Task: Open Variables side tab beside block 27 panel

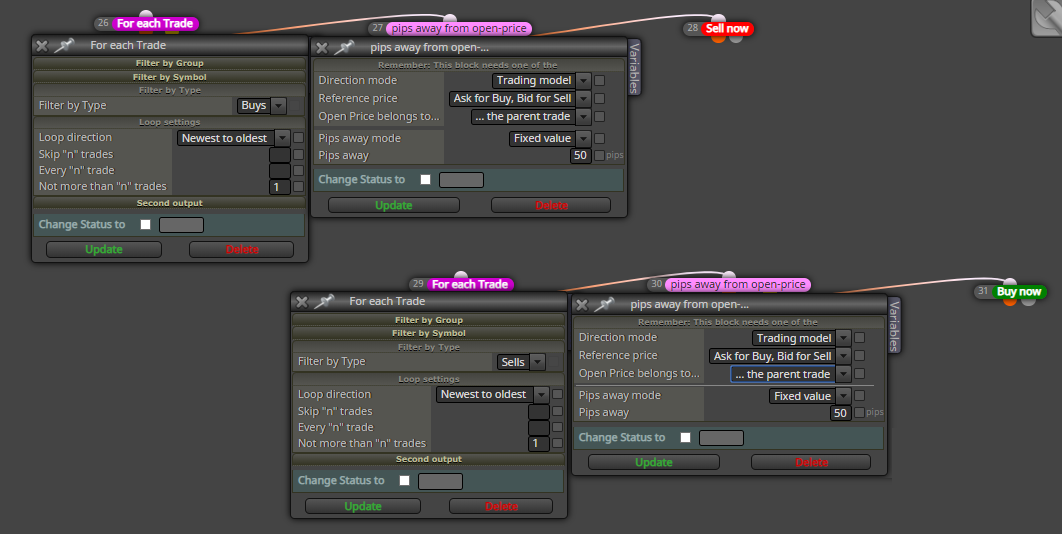Action: click(635, 67)
